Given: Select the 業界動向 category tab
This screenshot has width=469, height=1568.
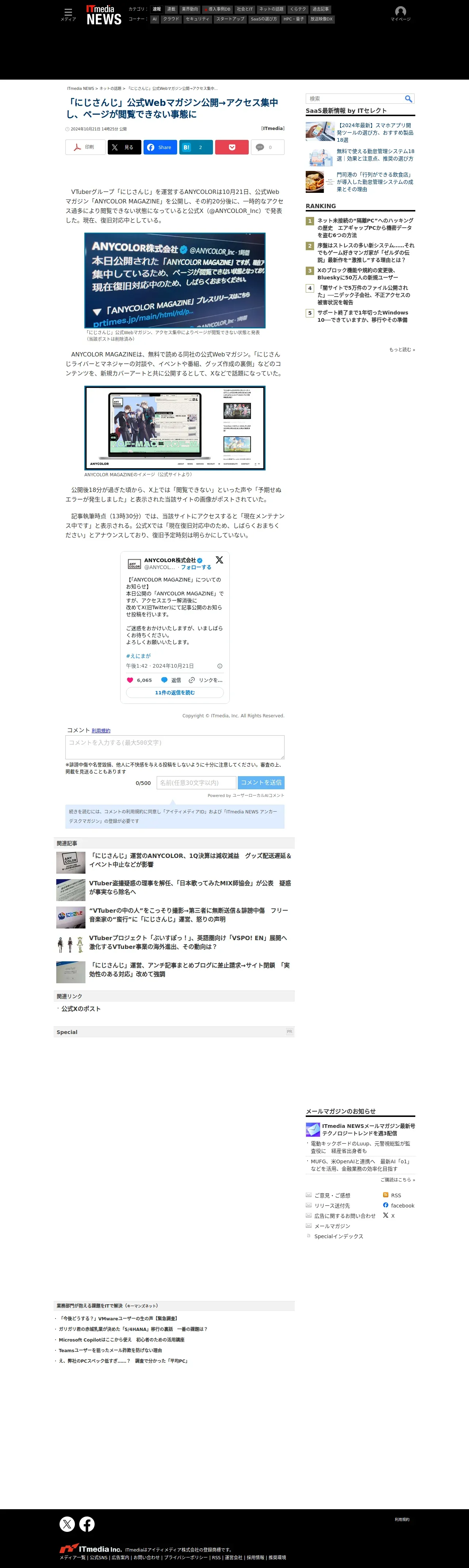Looking at the screenshot, I should (190, 9).
